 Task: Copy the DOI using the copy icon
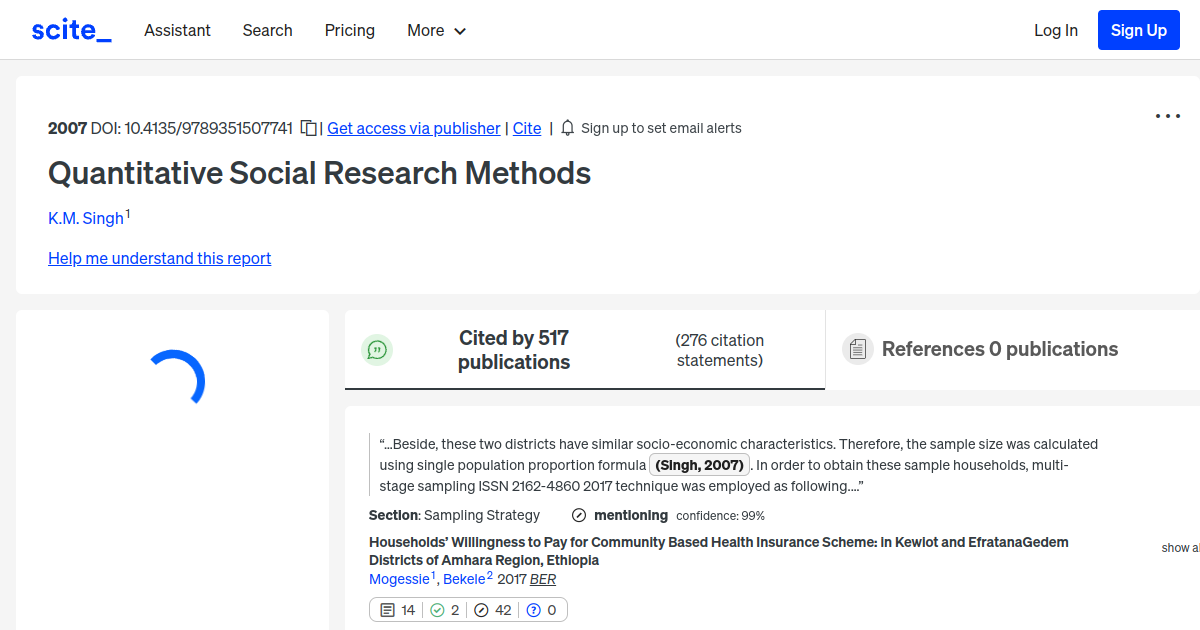click(x=308, y=128)
